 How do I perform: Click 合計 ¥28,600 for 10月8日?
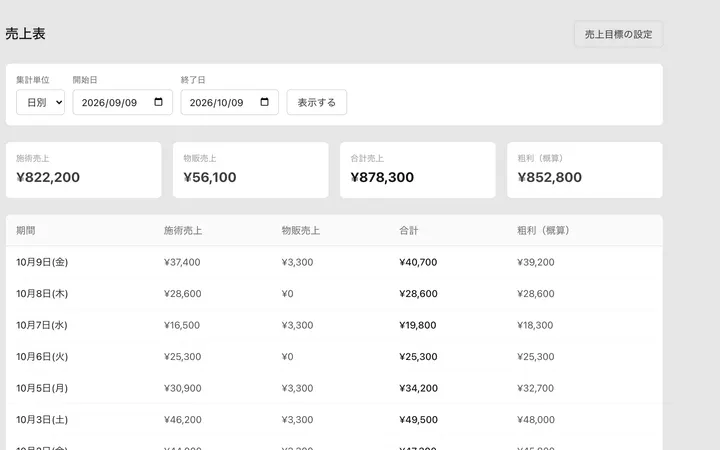point(418,294)
